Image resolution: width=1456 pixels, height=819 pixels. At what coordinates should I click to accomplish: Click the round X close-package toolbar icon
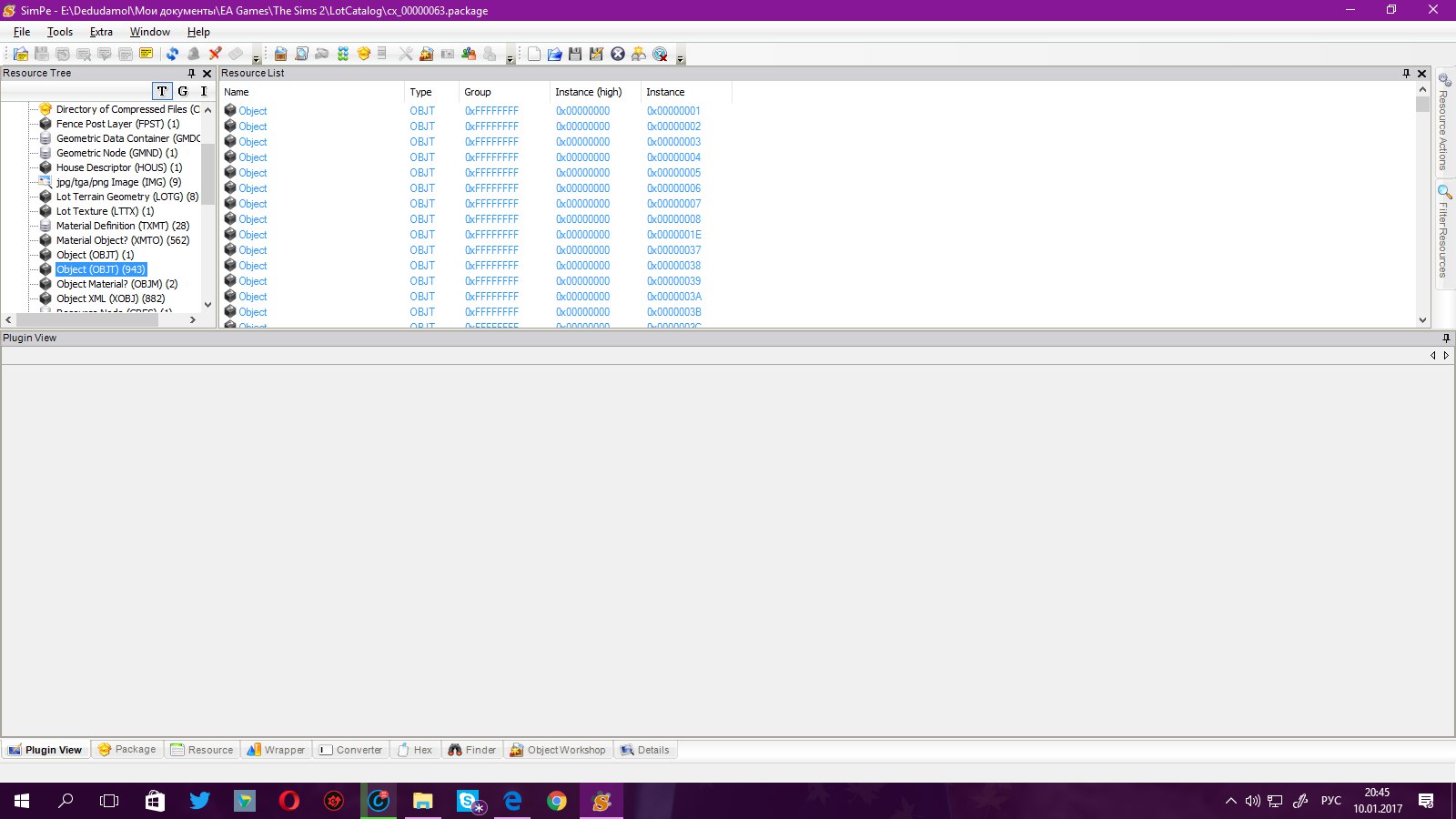pos(618,54)
